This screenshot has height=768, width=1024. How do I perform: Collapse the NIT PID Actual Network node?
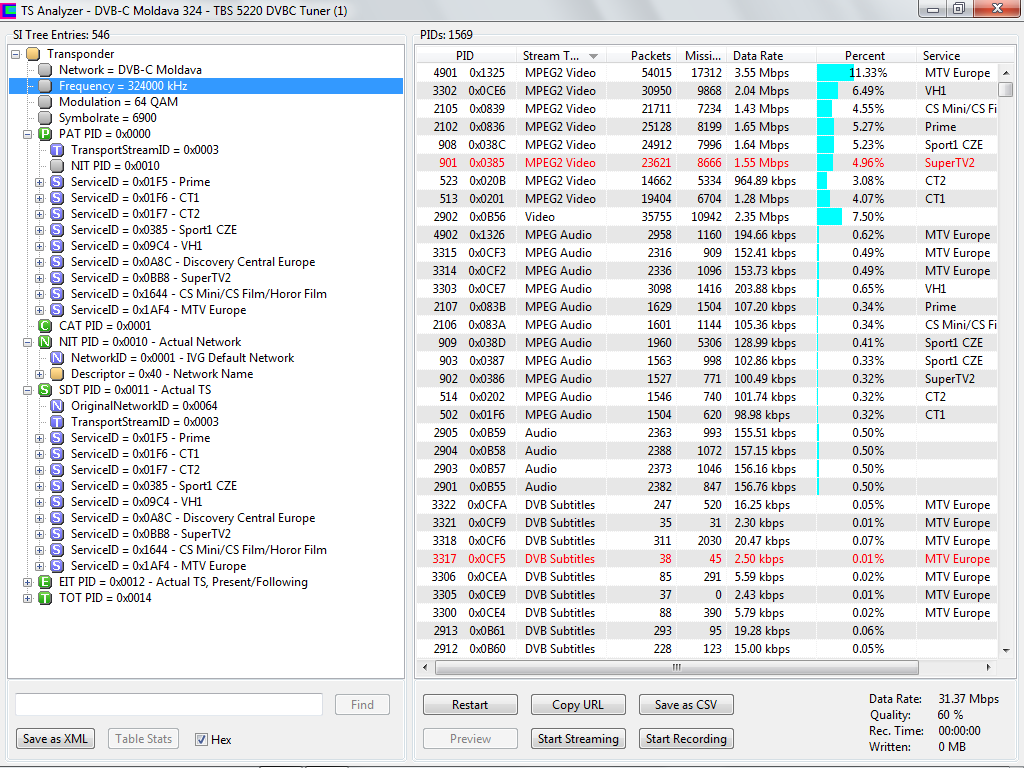click(27, 342)
